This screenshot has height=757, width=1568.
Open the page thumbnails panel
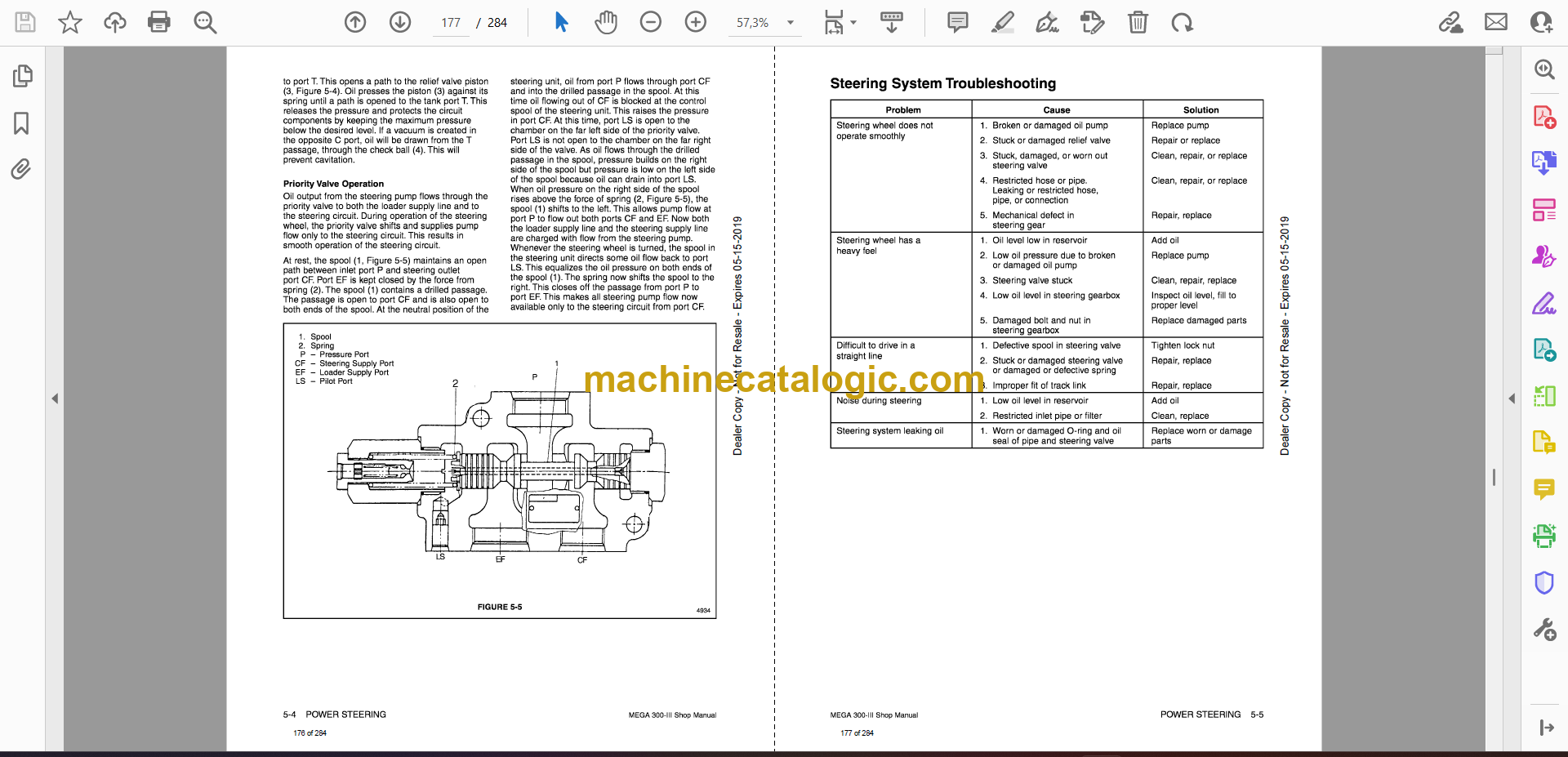click(x=23, y=76)
